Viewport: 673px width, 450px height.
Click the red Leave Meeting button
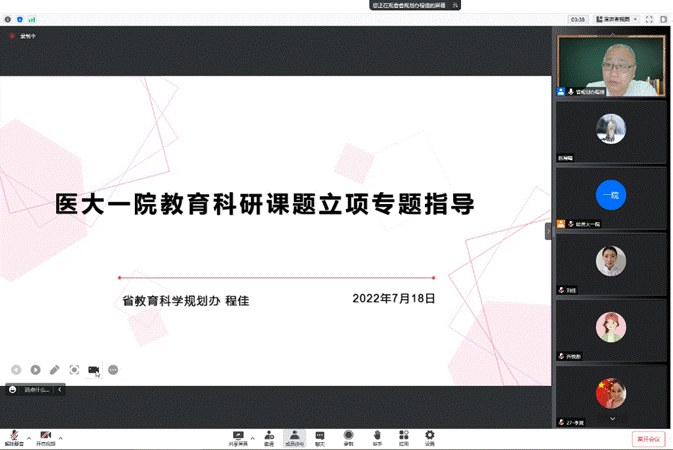click(648, 438)
